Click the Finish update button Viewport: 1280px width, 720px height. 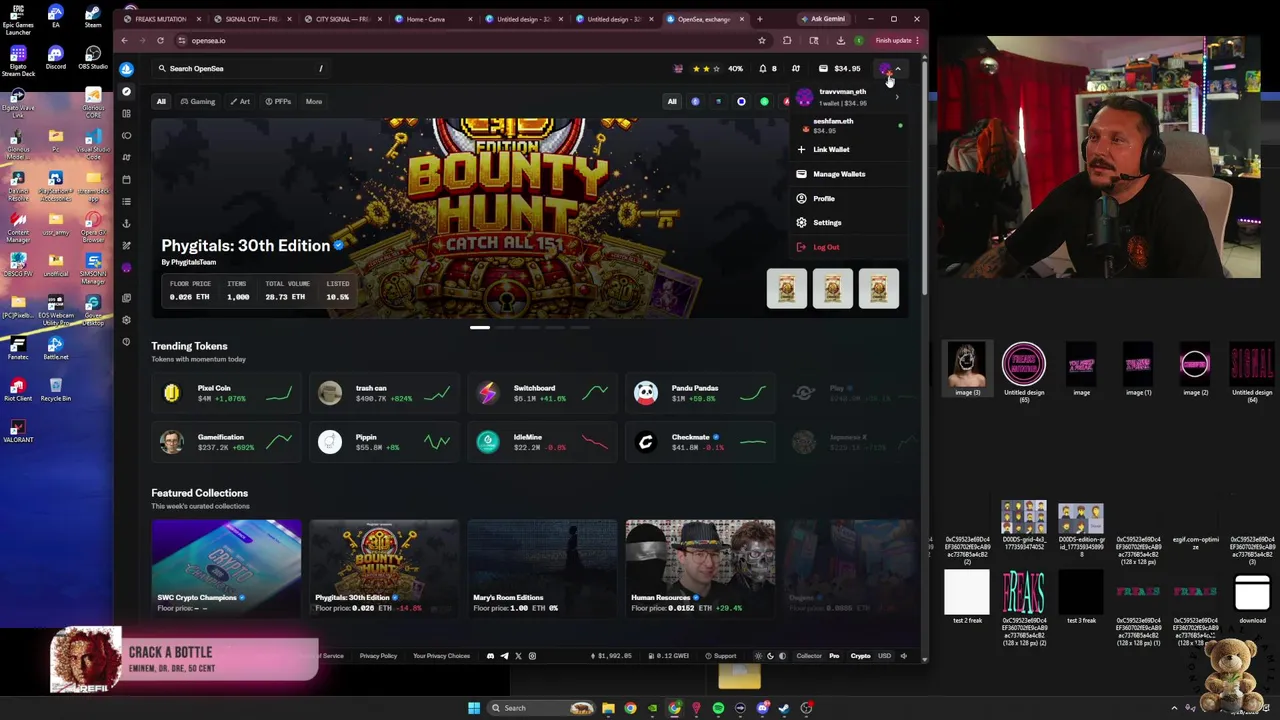tap(896, 41)
